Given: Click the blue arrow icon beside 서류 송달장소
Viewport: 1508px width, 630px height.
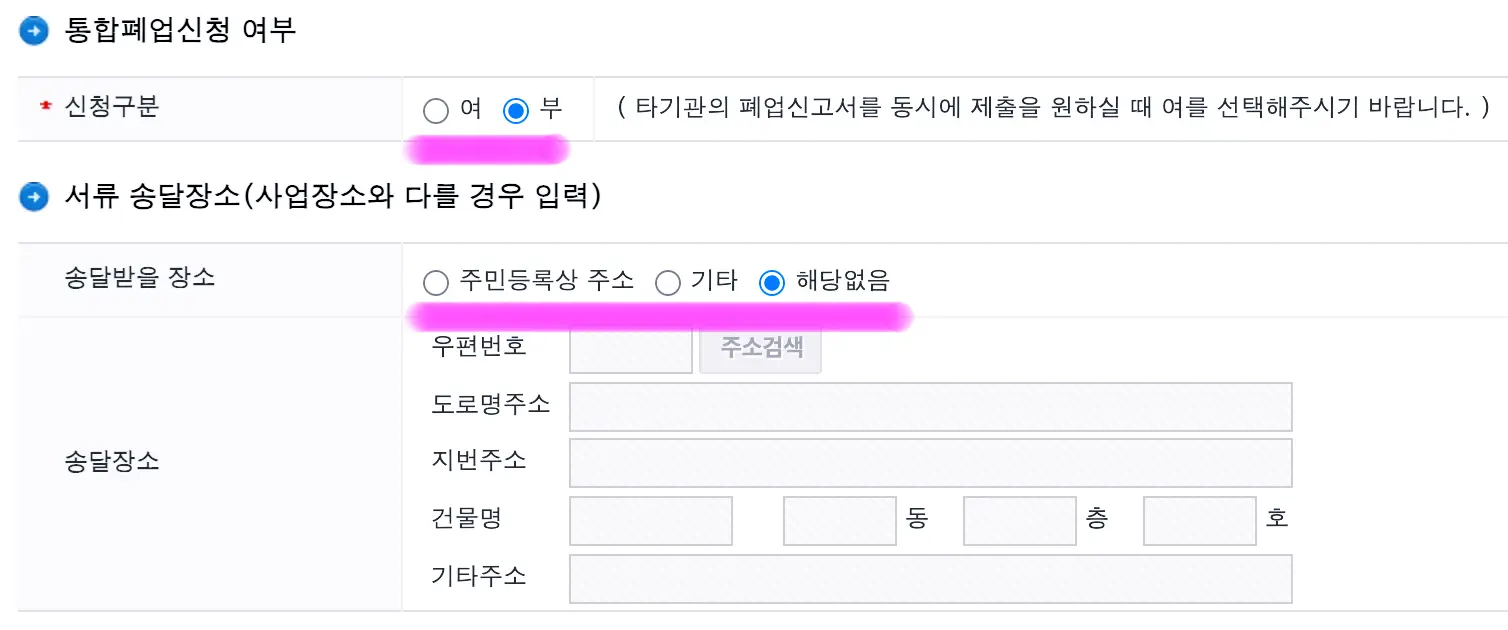Looking at the screenshot, I should pos(33,197).
